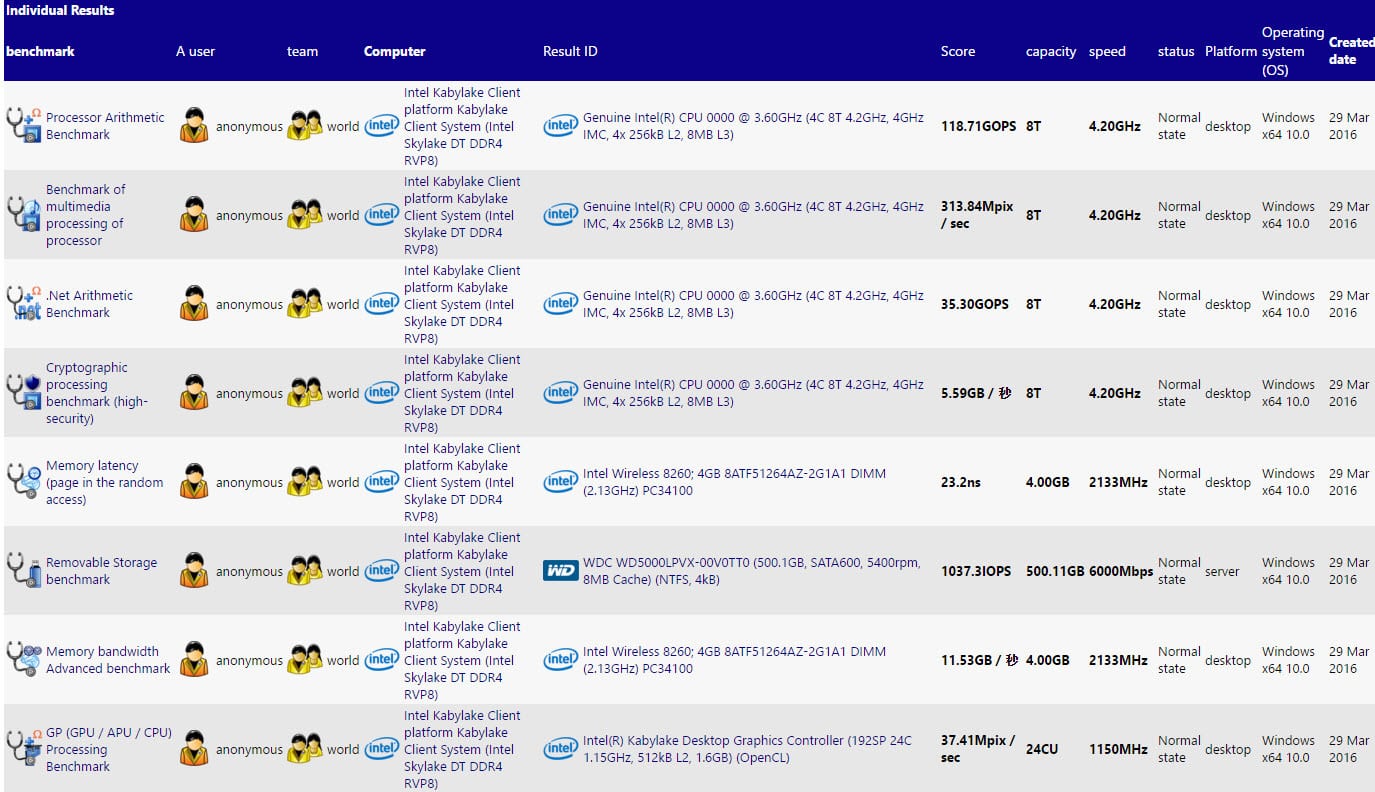Viewport: 1375px width, 792px height.
Task: Click the Processor Arithmetic Benchmark stethoscope icon
Action: point(24,126)
